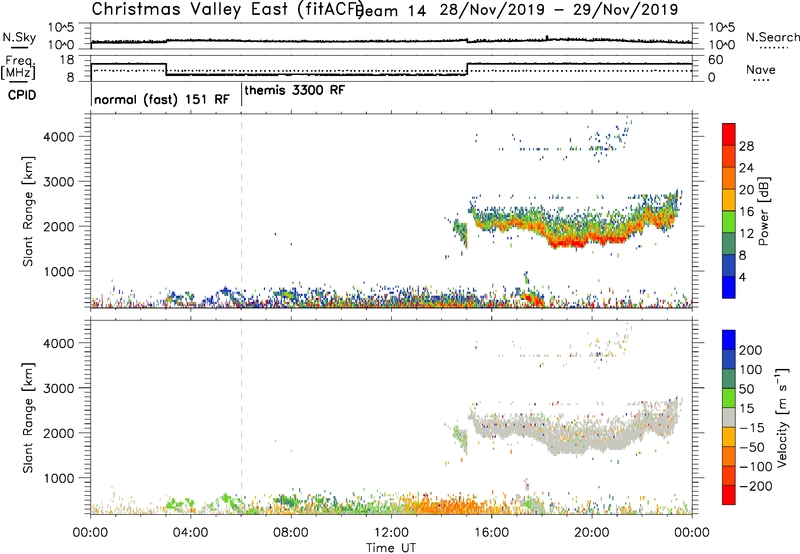This screenshot has height=554, width=800.
Task: Click the 1000 tick on power panel axis
Action: pos(59,272)
